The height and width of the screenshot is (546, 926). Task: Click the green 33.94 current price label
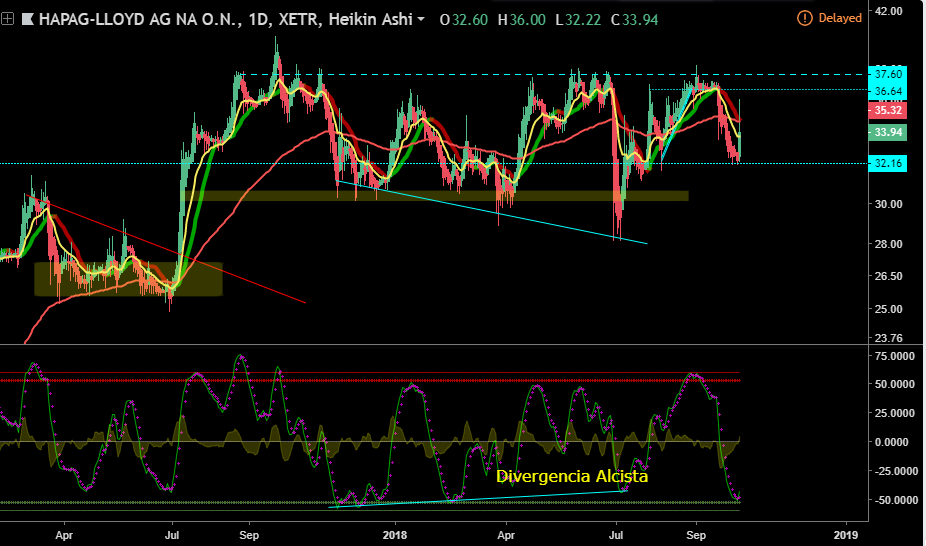click(888, 132)
